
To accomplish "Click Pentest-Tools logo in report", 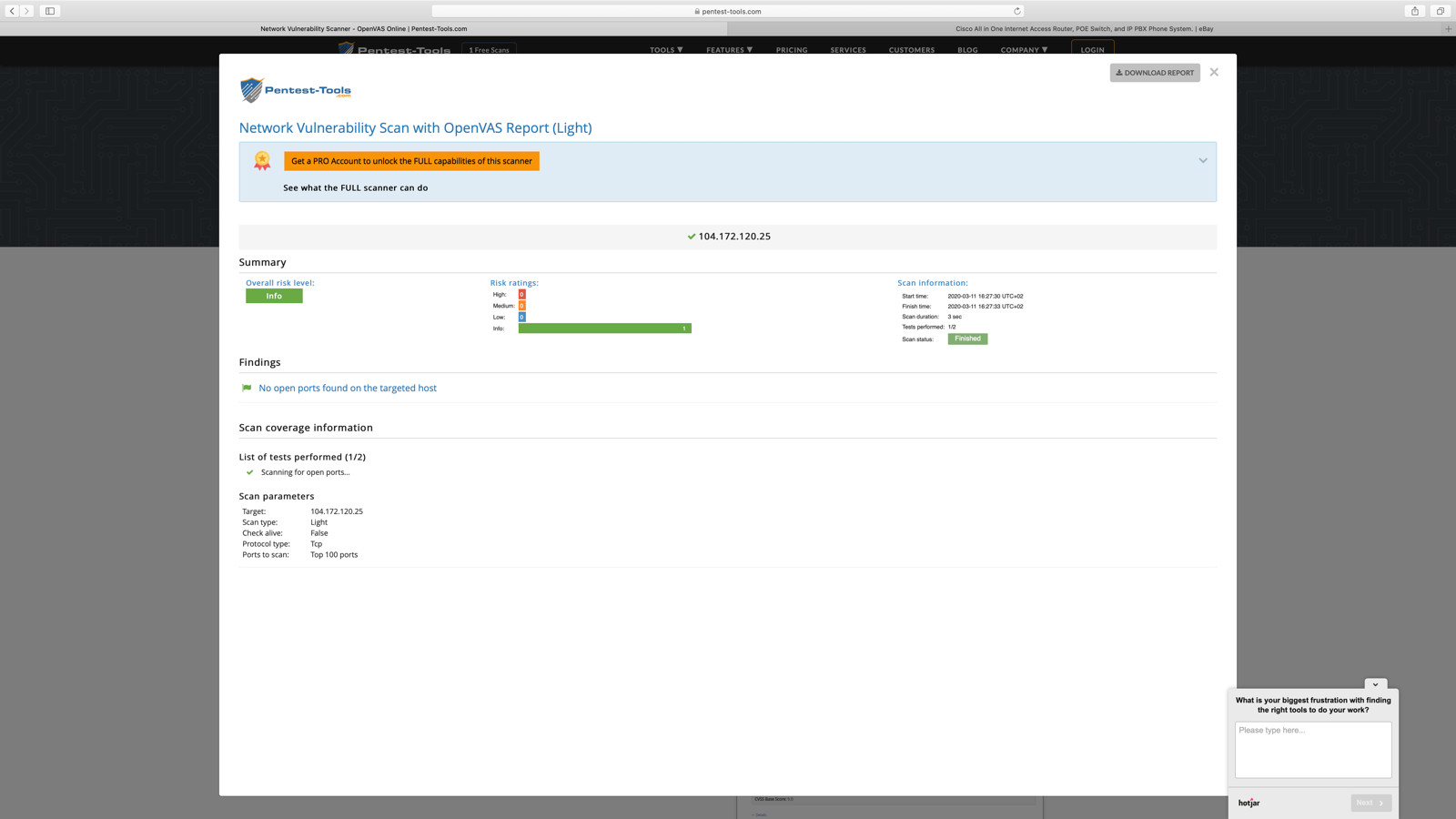I will coord(296,90).
